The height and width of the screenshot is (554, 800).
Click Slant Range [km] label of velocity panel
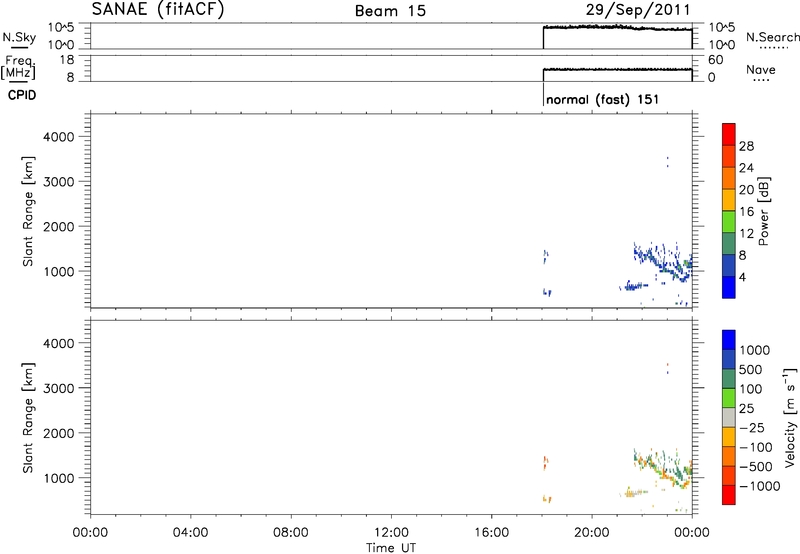point(28,418)
